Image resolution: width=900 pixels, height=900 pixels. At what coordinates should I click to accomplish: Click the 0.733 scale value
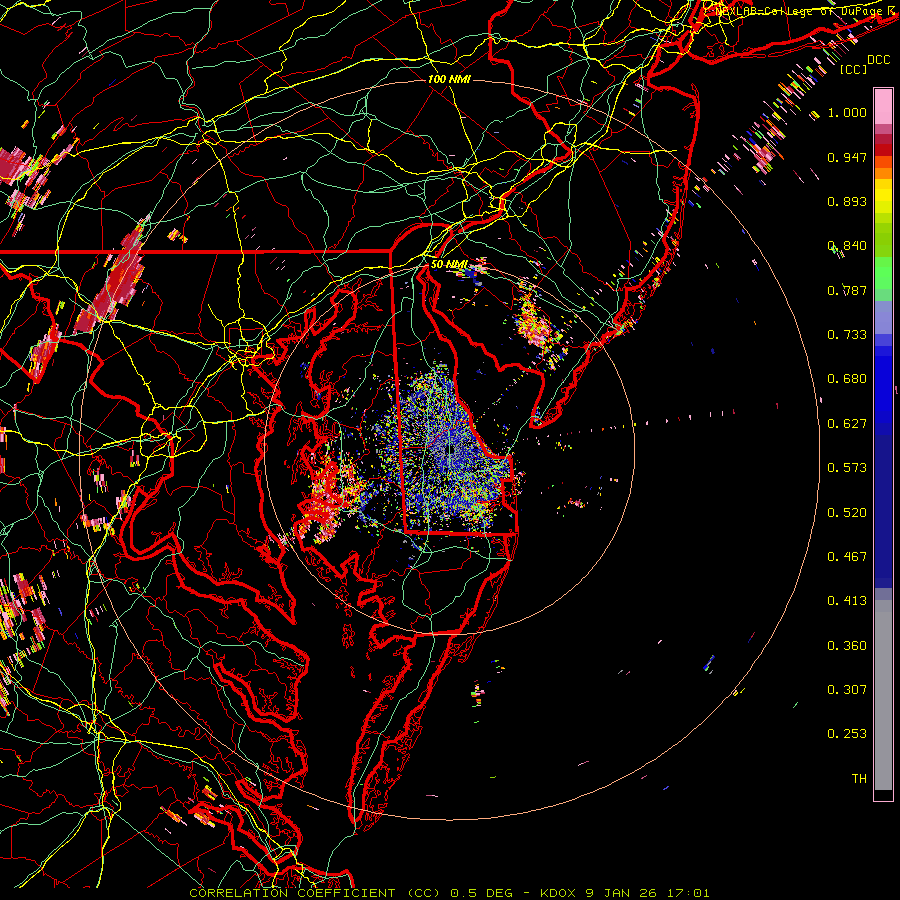[x=847, y=335]
